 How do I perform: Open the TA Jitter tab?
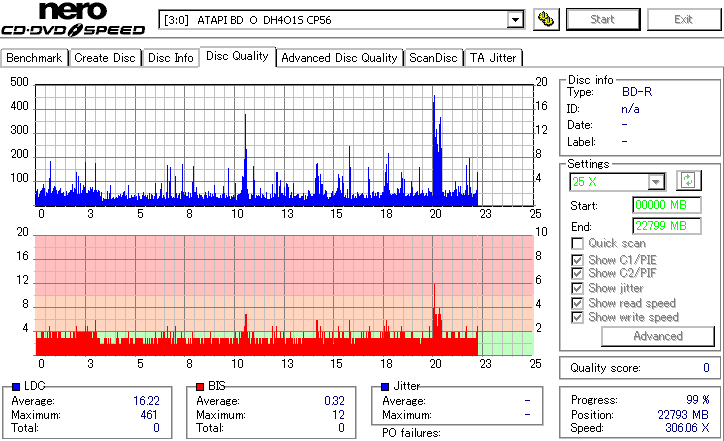tap(493, 58)
